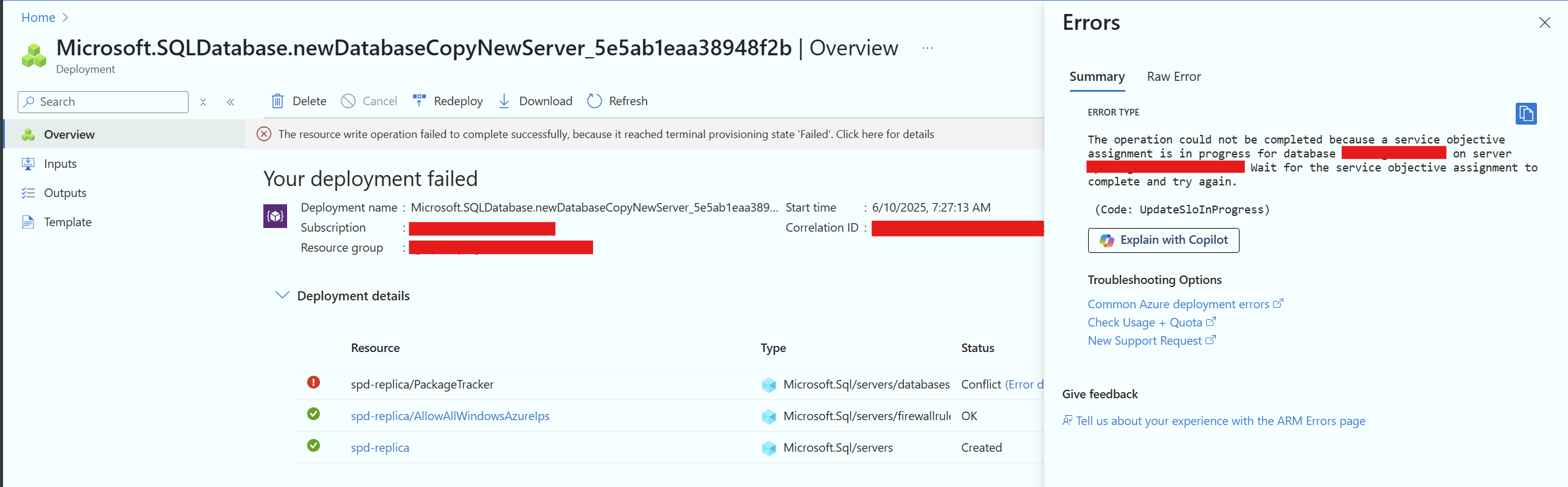
Task: Click the Redeploy toolbar label
Action: click(459, 101)
